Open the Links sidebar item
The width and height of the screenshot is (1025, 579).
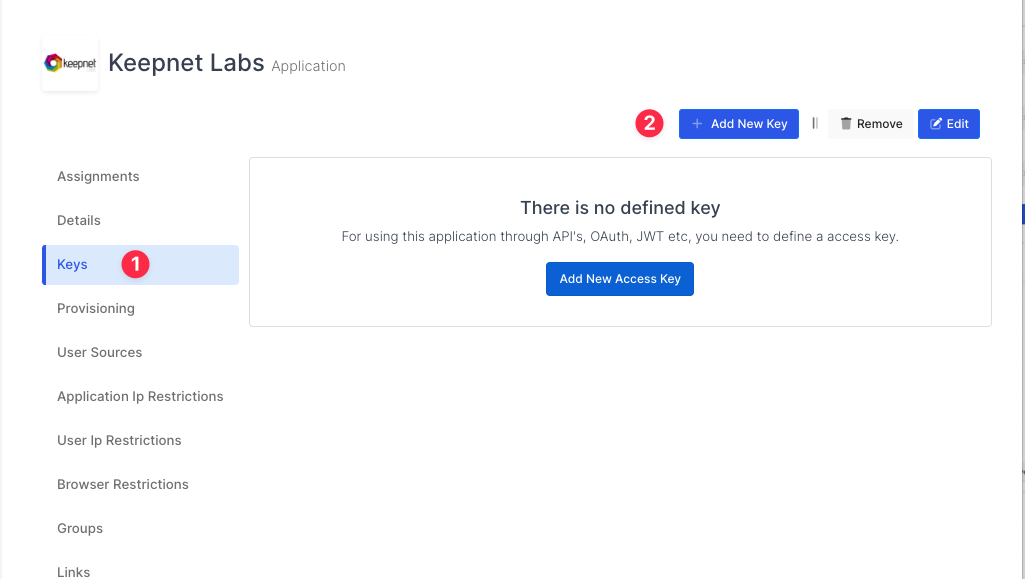[74, 572]
